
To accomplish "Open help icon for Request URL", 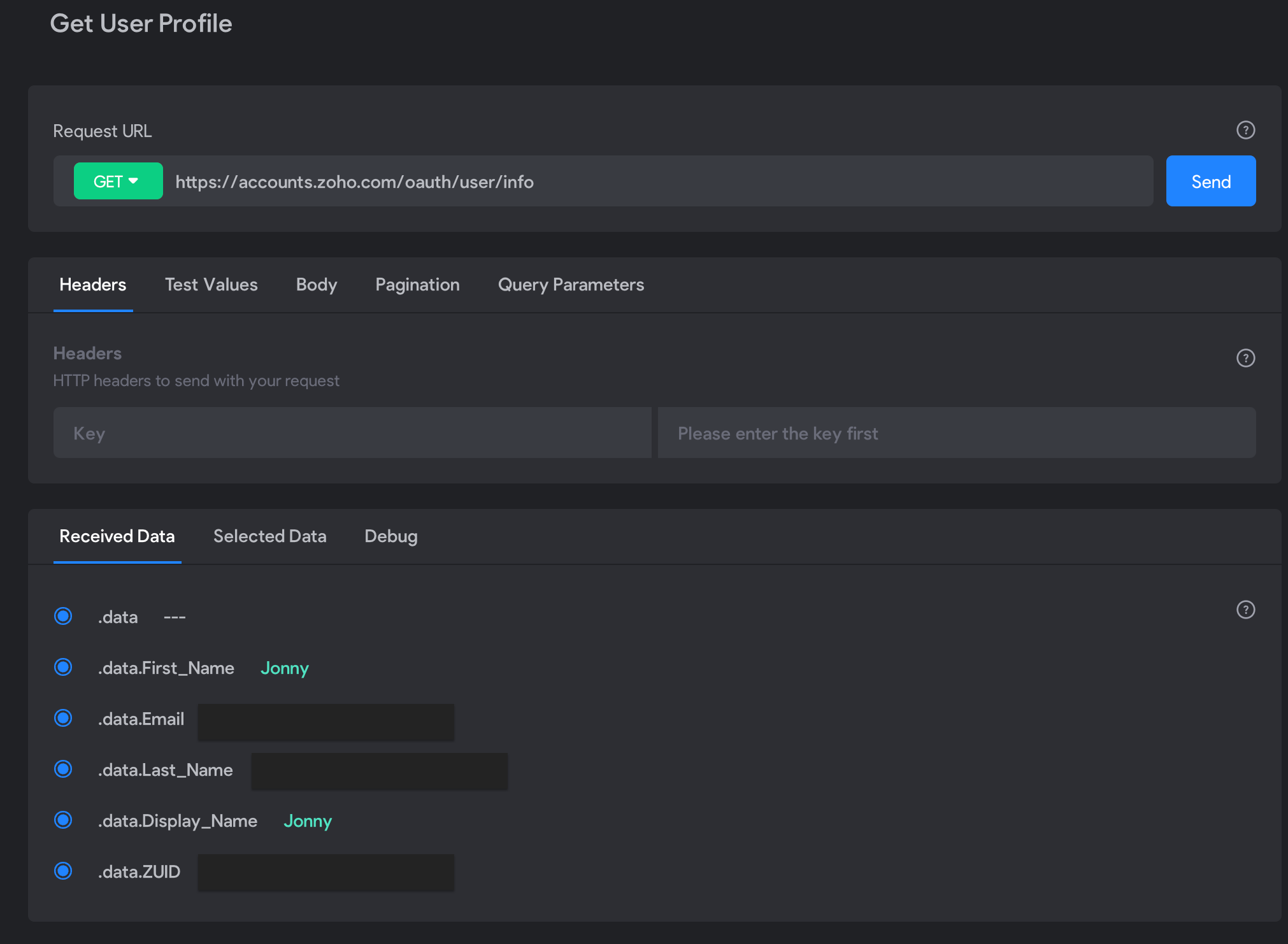I will pyautogui.click(x=1245, y=130).
